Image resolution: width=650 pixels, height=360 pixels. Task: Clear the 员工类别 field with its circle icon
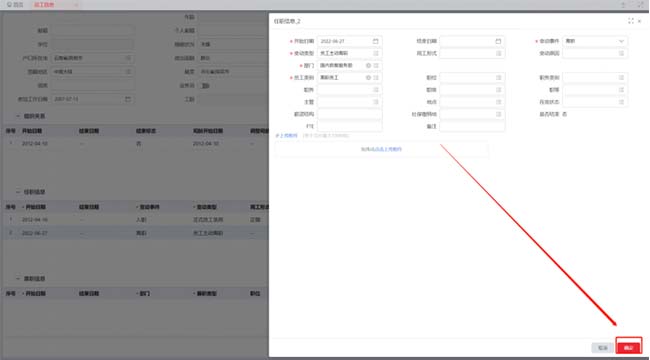[x=368, y=78]
